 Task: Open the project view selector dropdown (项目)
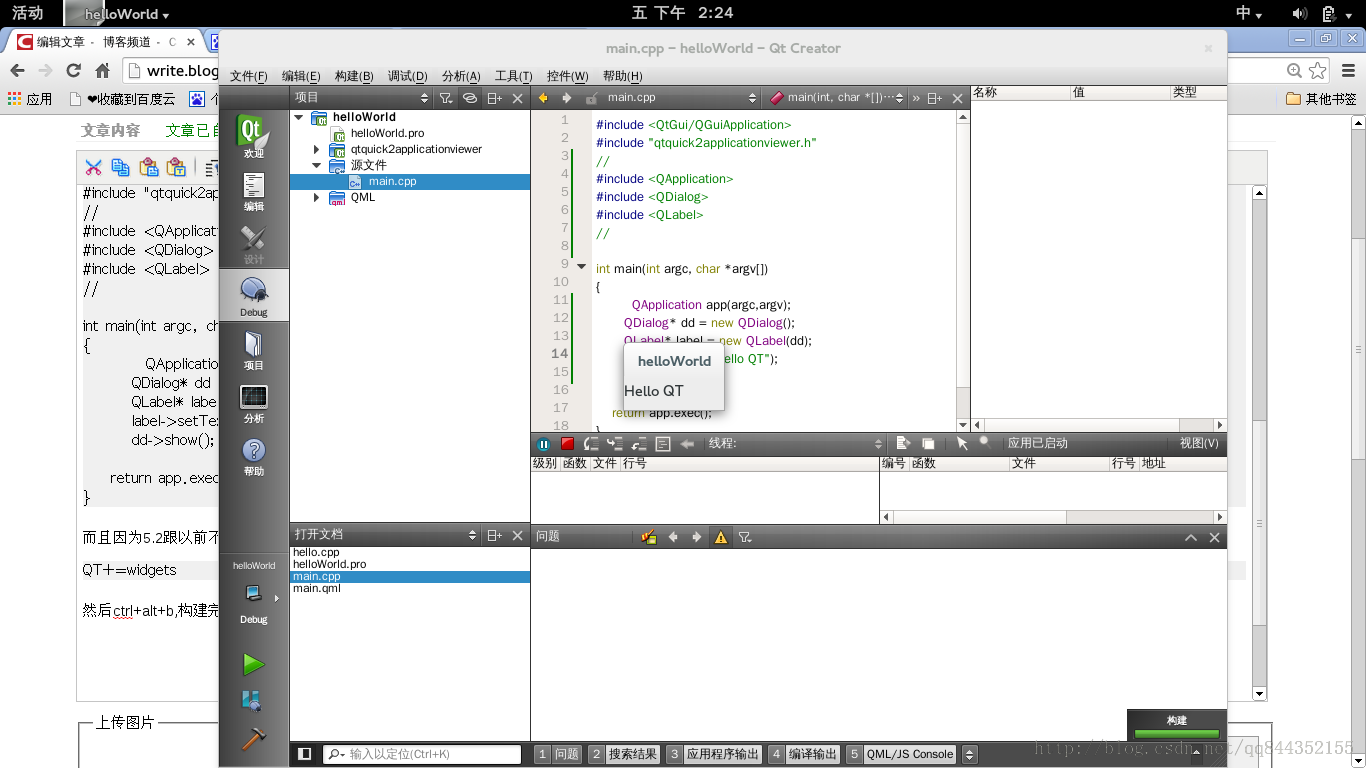pos(360,98)
